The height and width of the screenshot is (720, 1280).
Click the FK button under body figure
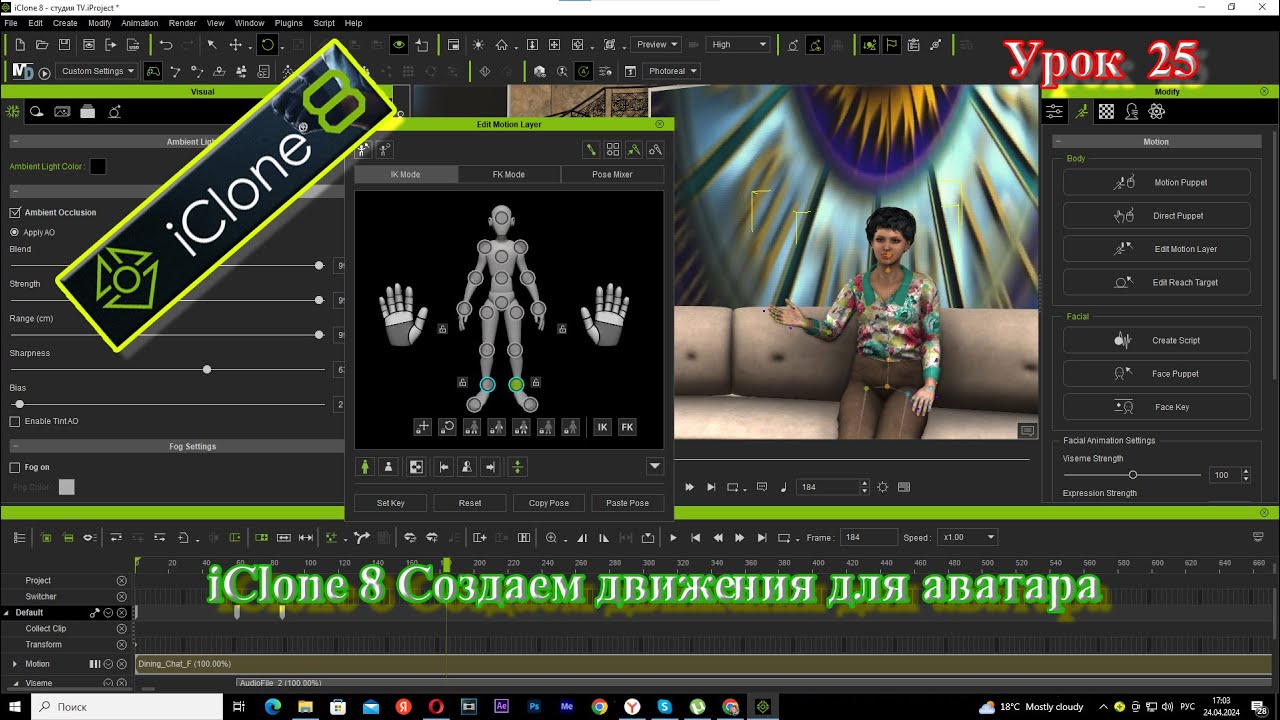pos(627,427)
